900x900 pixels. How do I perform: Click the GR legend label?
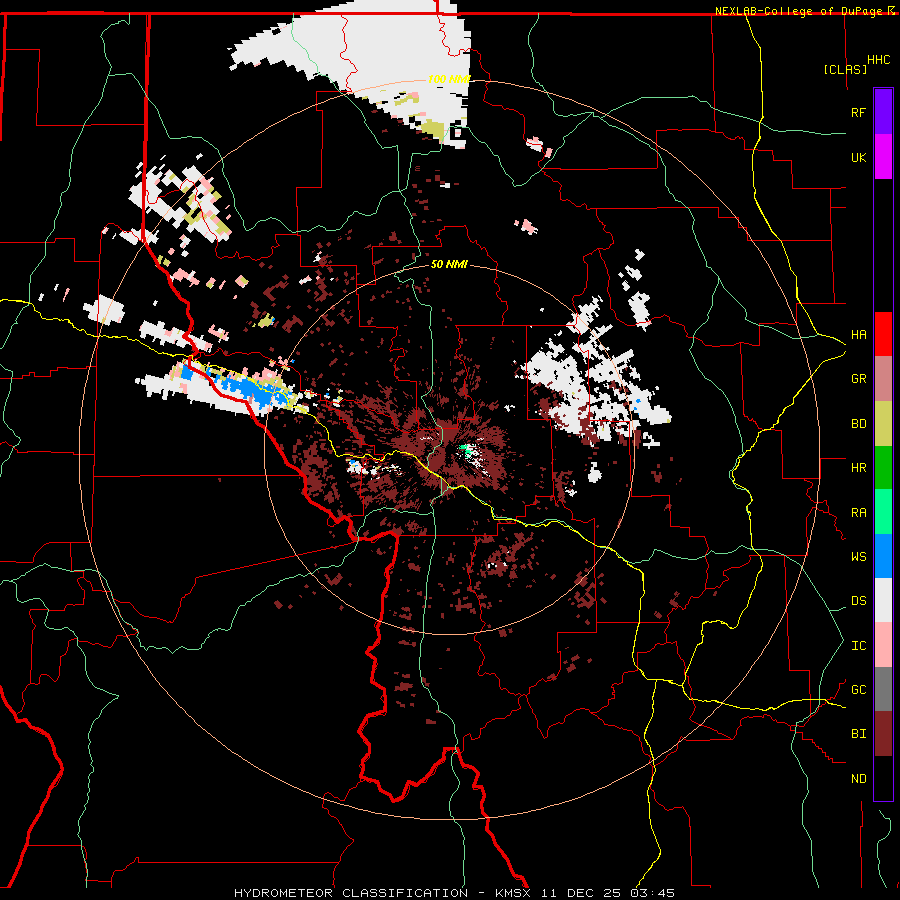[x=858, y=379]
